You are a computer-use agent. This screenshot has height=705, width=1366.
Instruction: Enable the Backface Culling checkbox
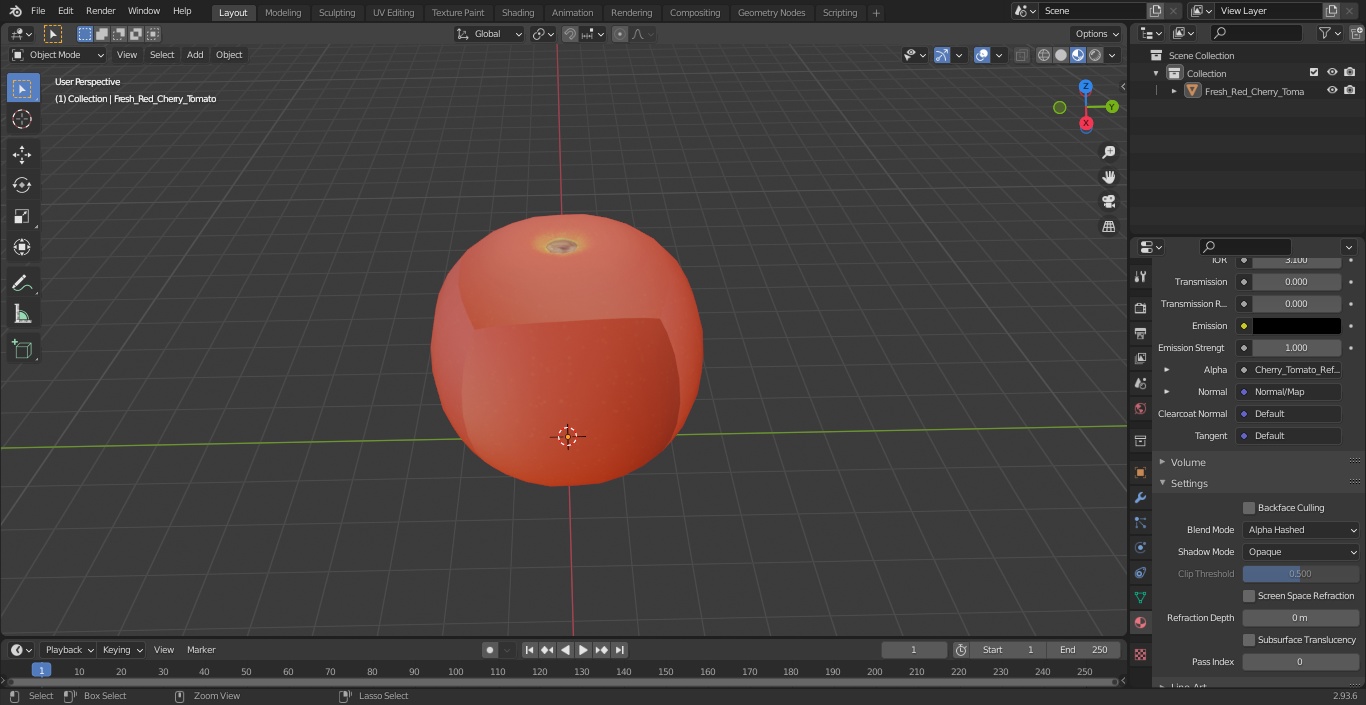coord(1249,508)
